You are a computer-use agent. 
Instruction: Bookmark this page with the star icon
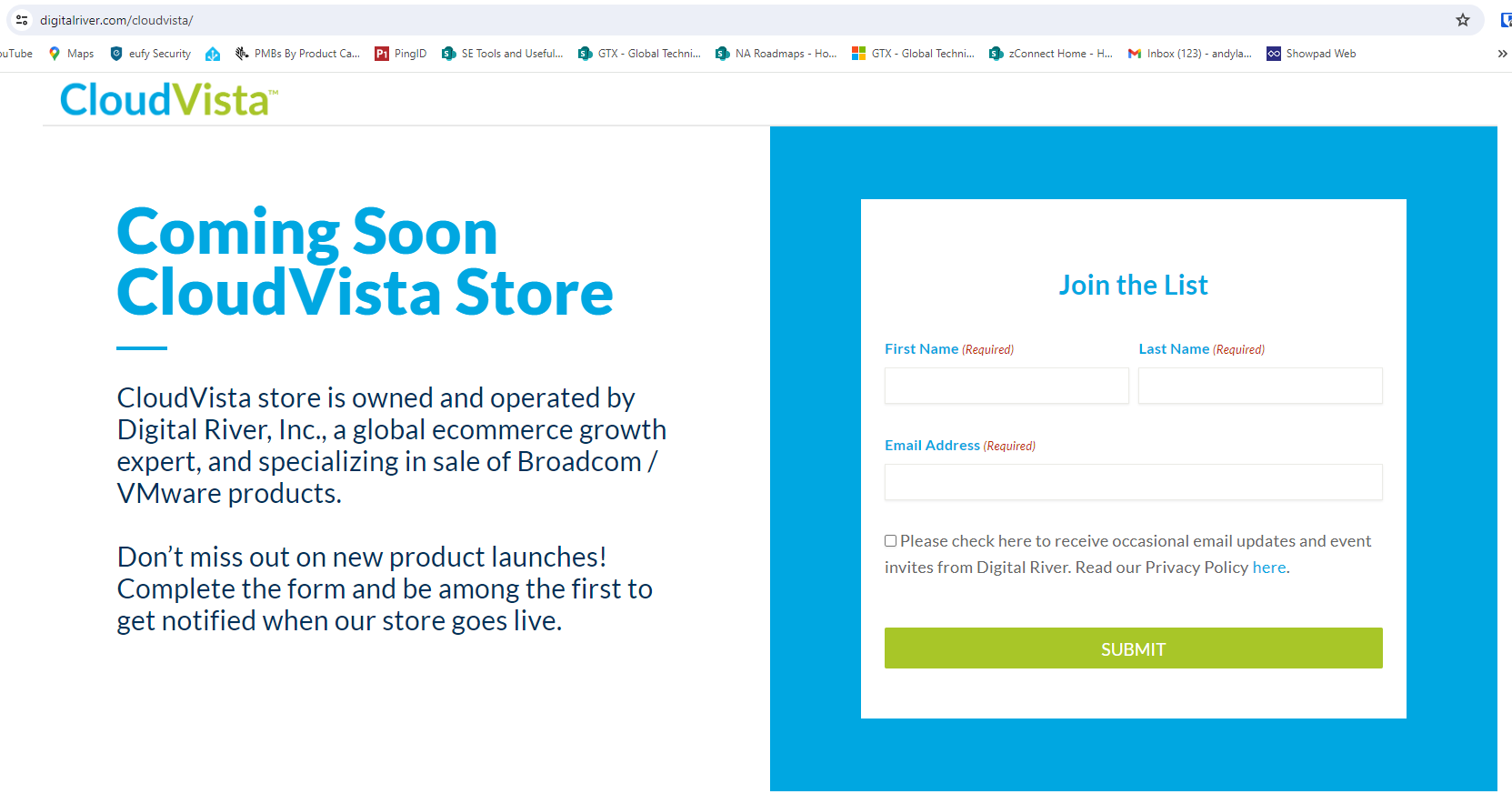(1463, 20)
